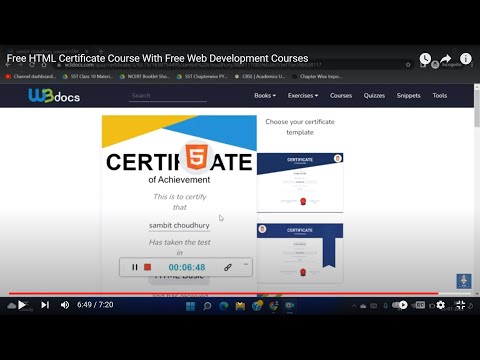Open 'Channel dashboard' bookmark

[31, 77]
